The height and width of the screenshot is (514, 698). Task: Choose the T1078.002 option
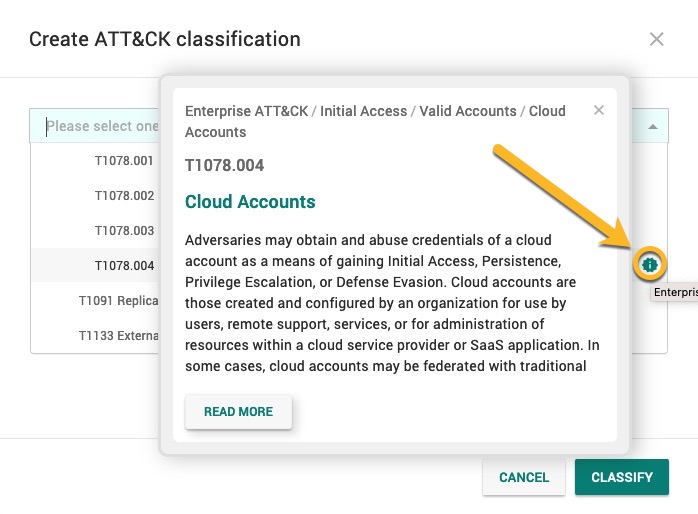point(124,196)
